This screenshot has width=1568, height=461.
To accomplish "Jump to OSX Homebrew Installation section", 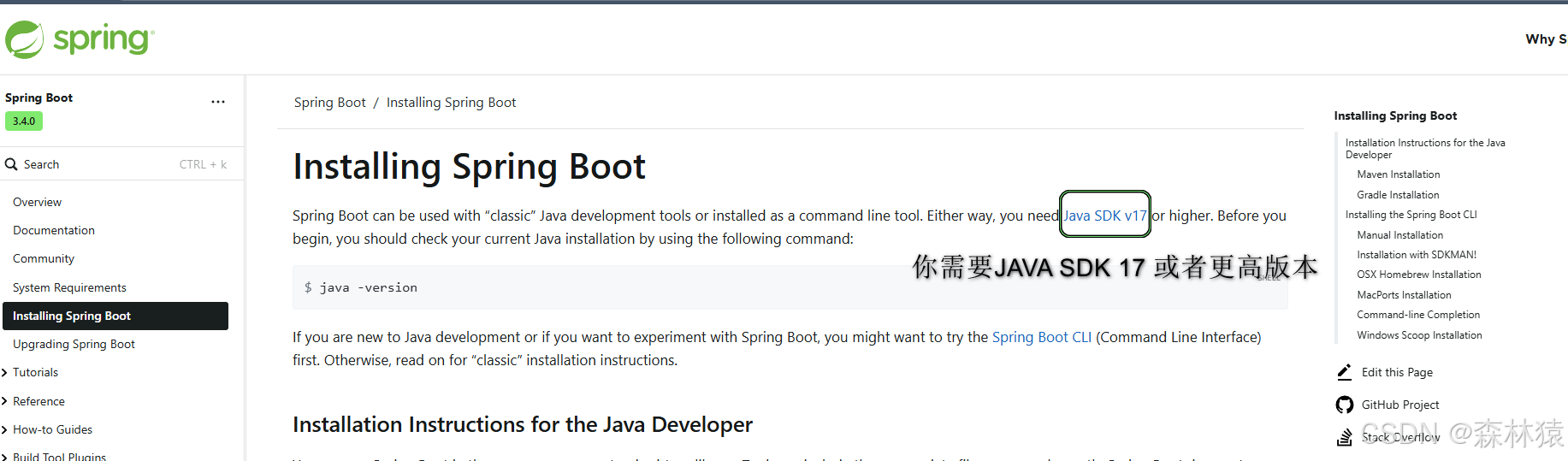I will click(x=1418, y=275).
